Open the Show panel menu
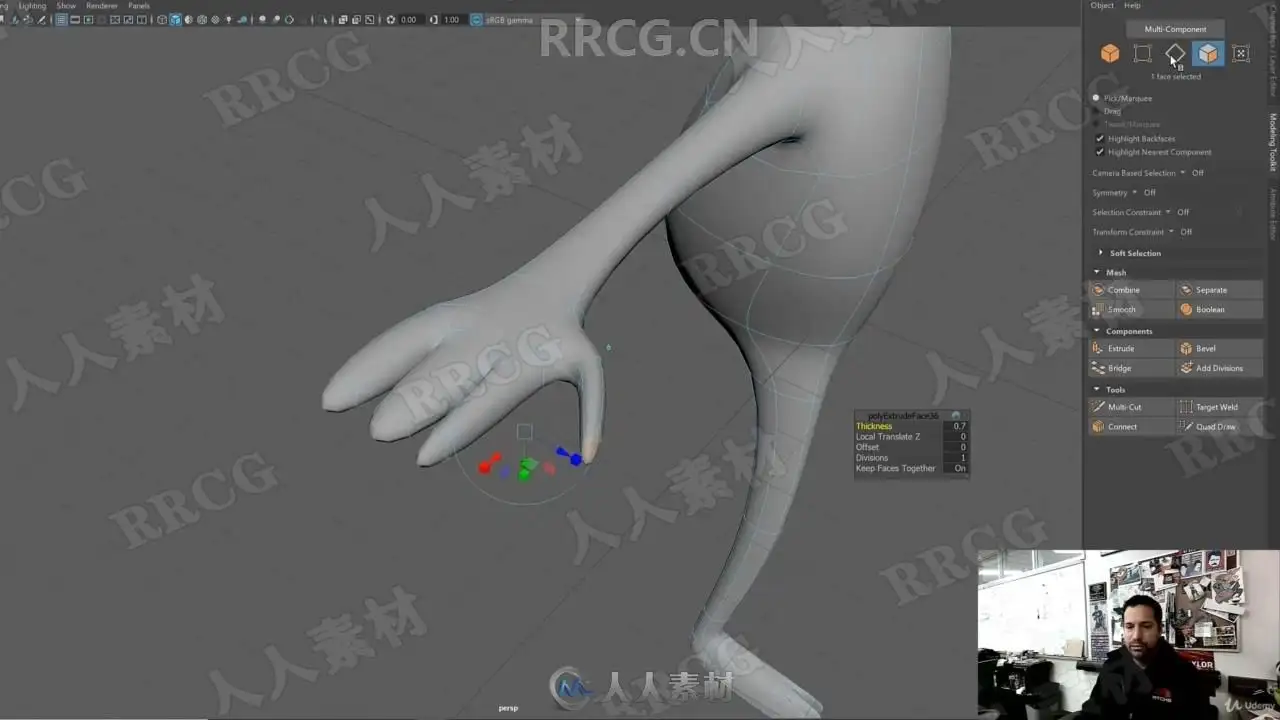Viewport: 1280px width, 720px height. pos(66,5)
